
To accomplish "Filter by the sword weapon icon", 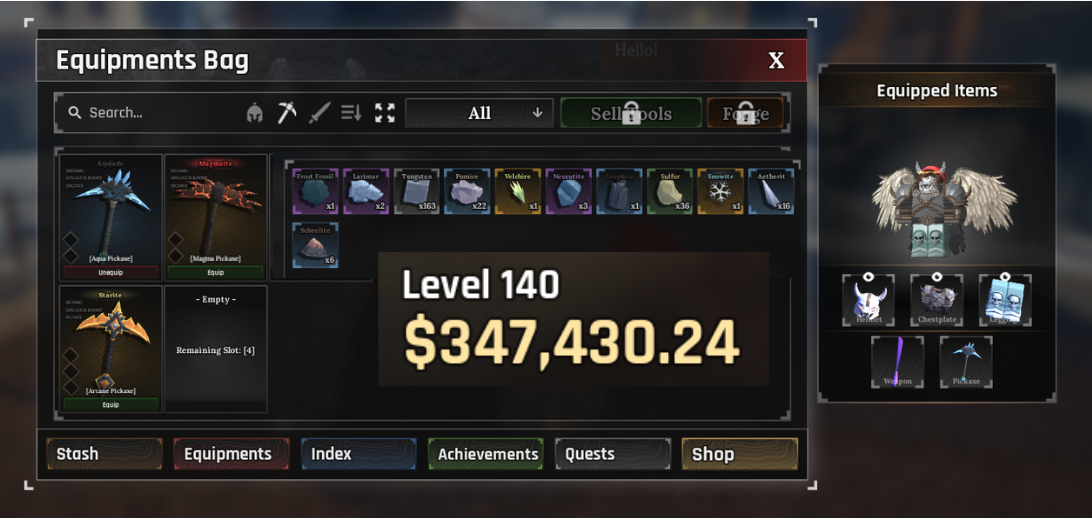I will tap(320, 113).
